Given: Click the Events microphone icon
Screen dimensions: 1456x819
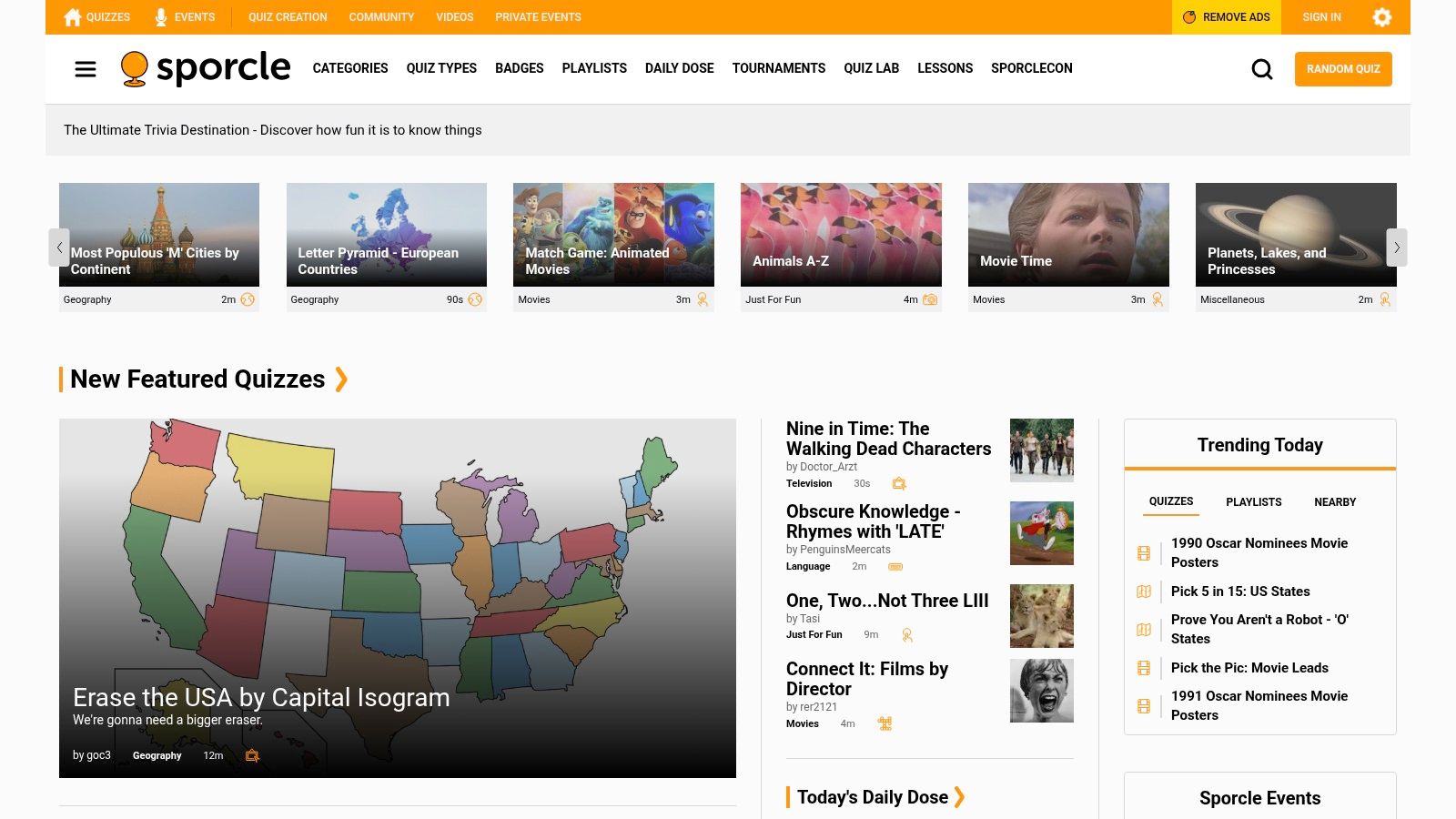Looking at the screenshot, I should (161, 17).
